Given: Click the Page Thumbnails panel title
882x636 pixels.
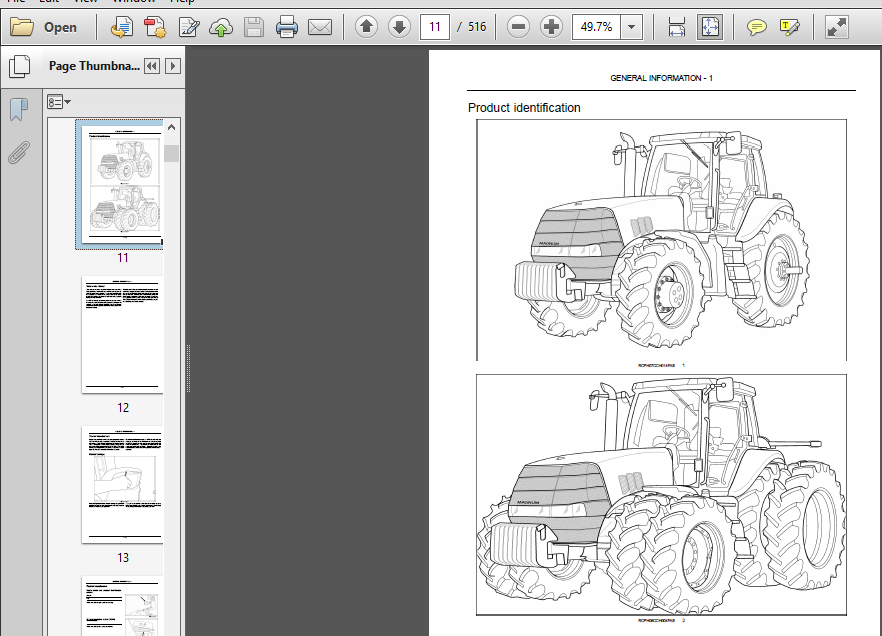Looking at the screenshot, I should (94, 66).
